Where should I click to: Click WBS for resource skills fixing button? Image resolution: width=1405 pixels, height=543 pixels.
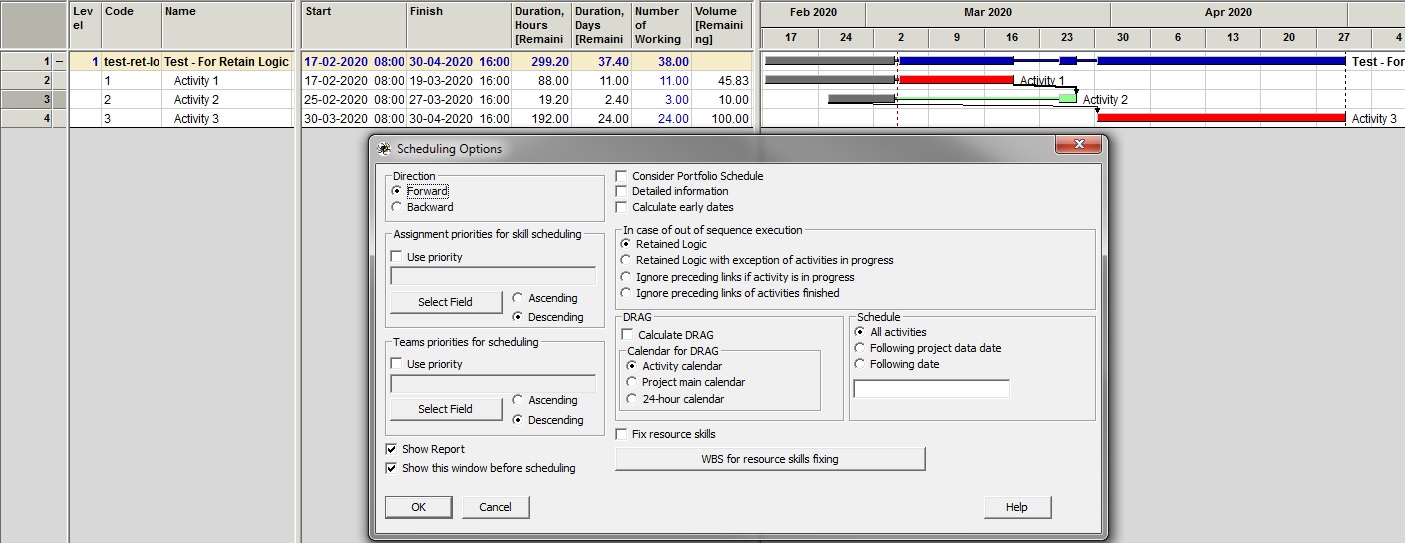pos(770,459)
